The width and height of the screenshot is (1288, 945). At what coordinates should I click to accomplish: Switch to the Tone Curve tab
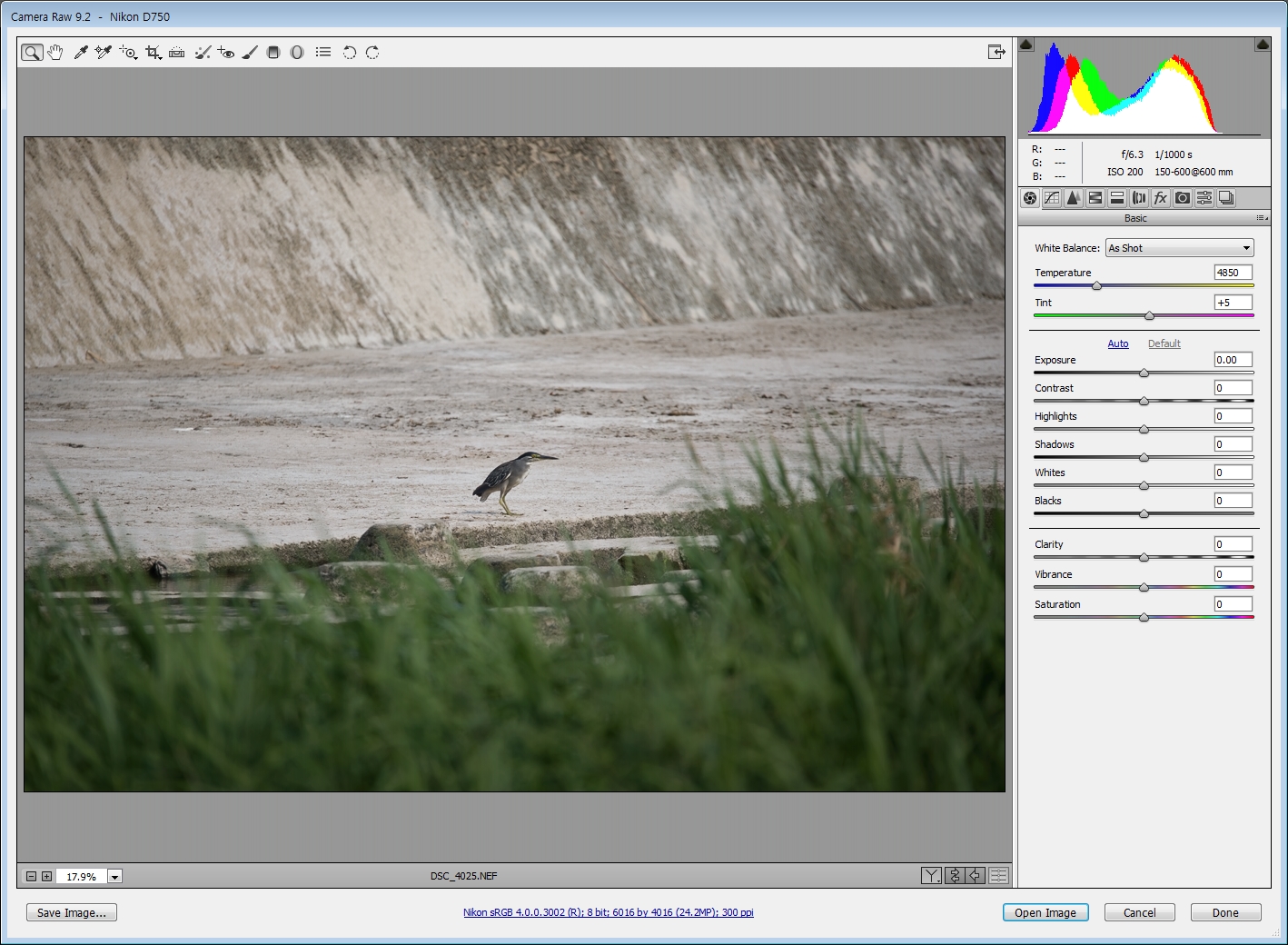(x=1052, y=198)
